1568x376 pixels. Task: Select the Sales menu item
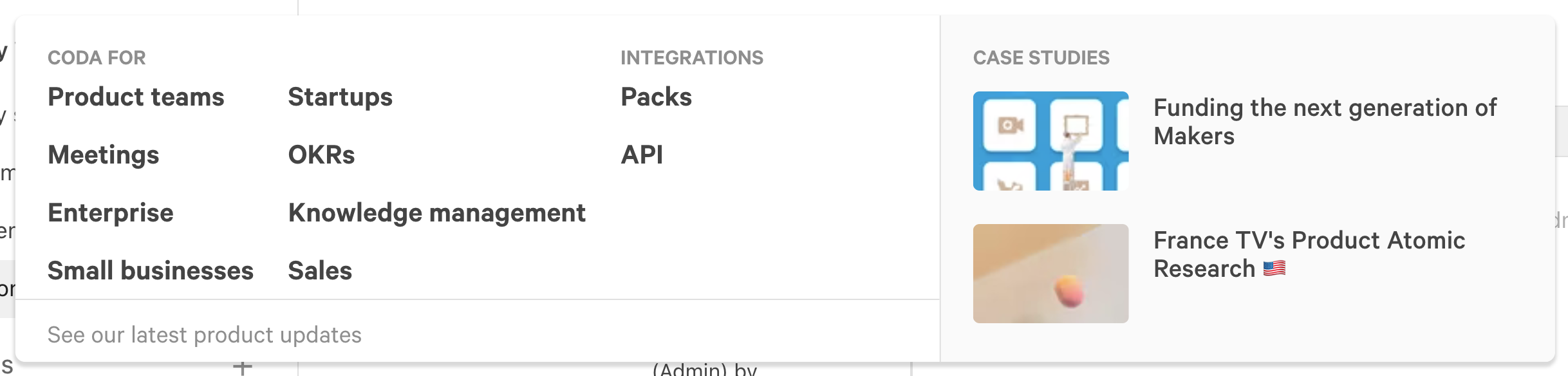(320, 271)
